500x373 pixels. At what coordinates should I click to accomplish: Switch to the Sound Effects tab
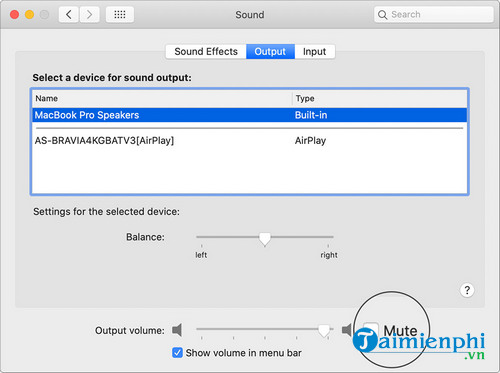coord(206,52)
